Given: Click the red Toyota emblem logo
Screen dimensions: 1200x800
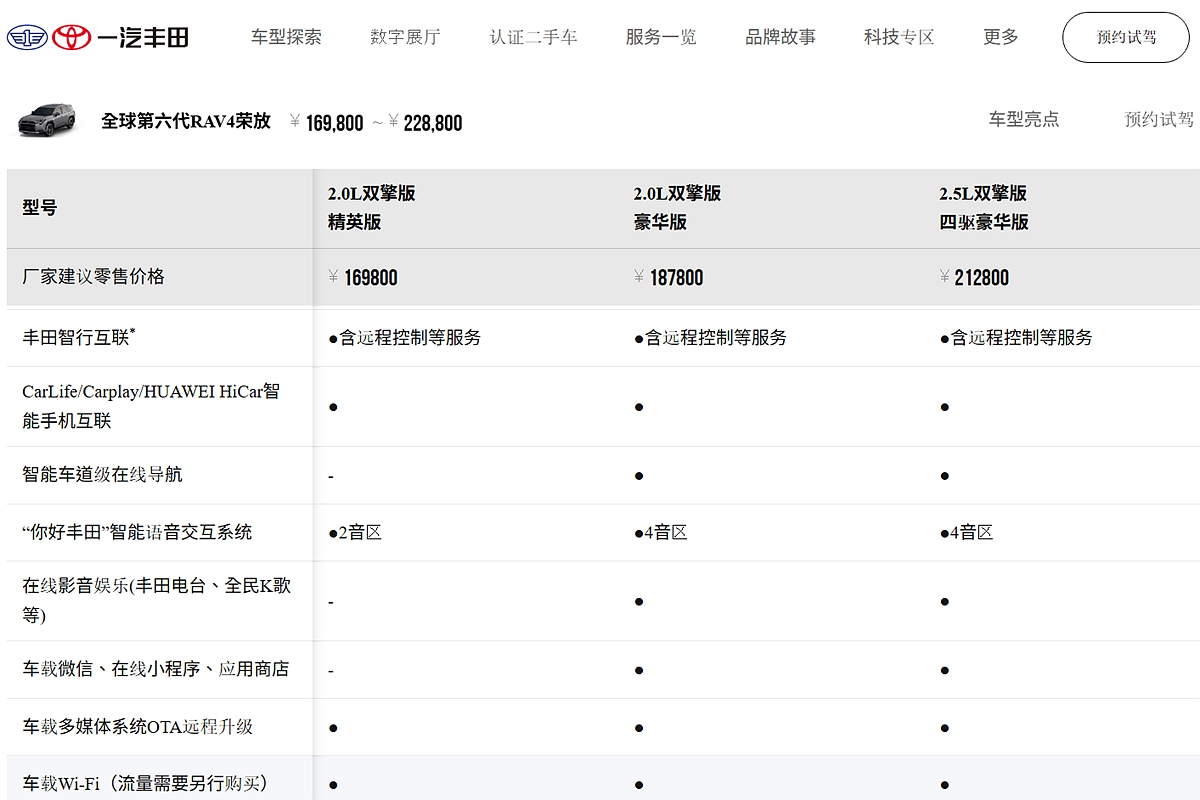Looking at the screenshot, I should (72, 38).
